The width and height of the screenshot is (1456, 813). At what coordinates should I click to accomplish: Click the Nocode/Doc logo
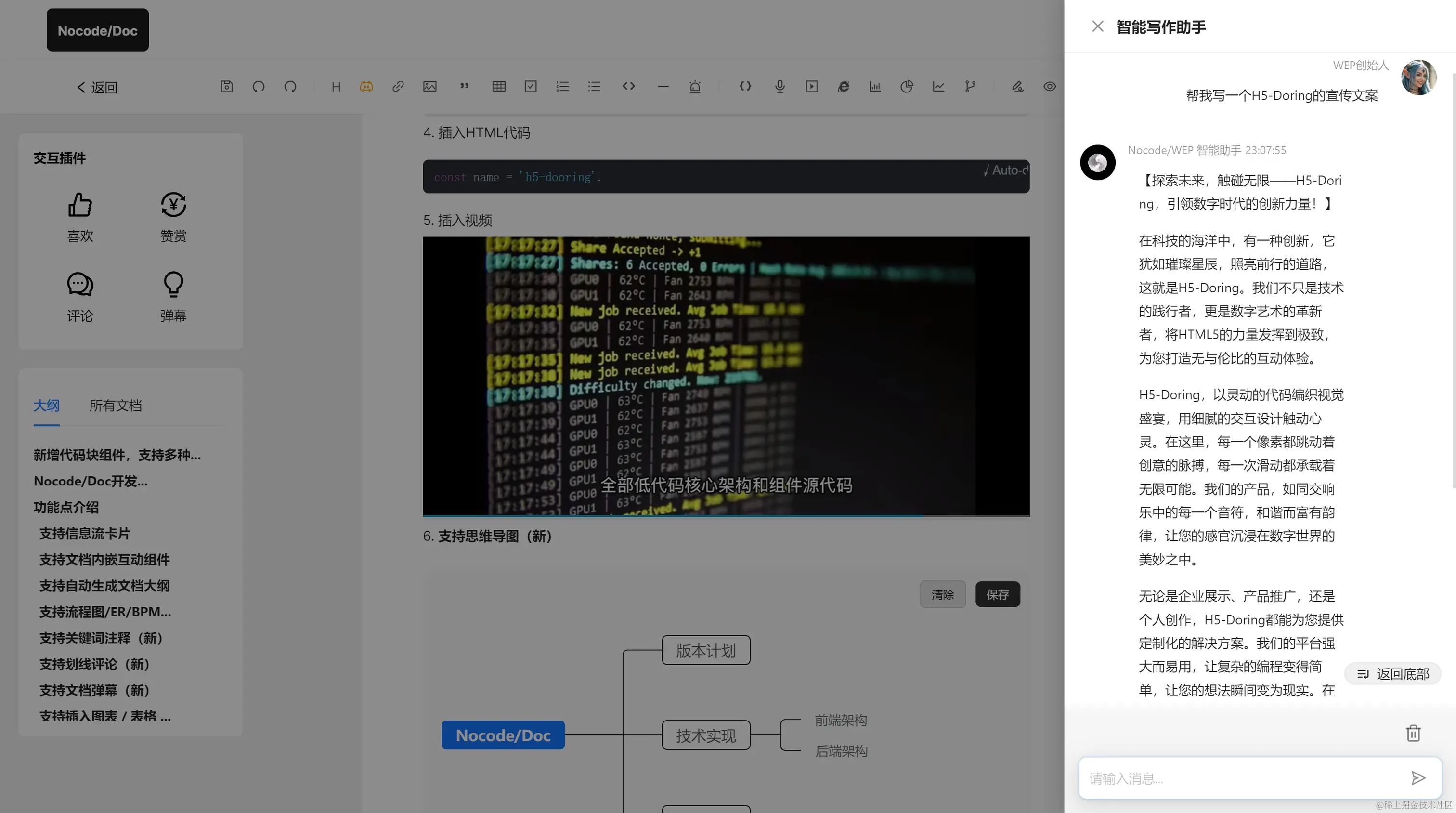pyautogui.click(x=97, y=30)
